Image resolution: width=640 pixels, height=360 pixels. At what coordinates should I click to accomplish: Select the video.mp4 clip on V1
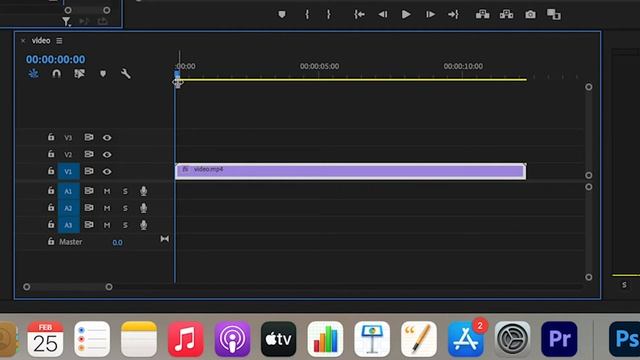(x=351, y=171)
